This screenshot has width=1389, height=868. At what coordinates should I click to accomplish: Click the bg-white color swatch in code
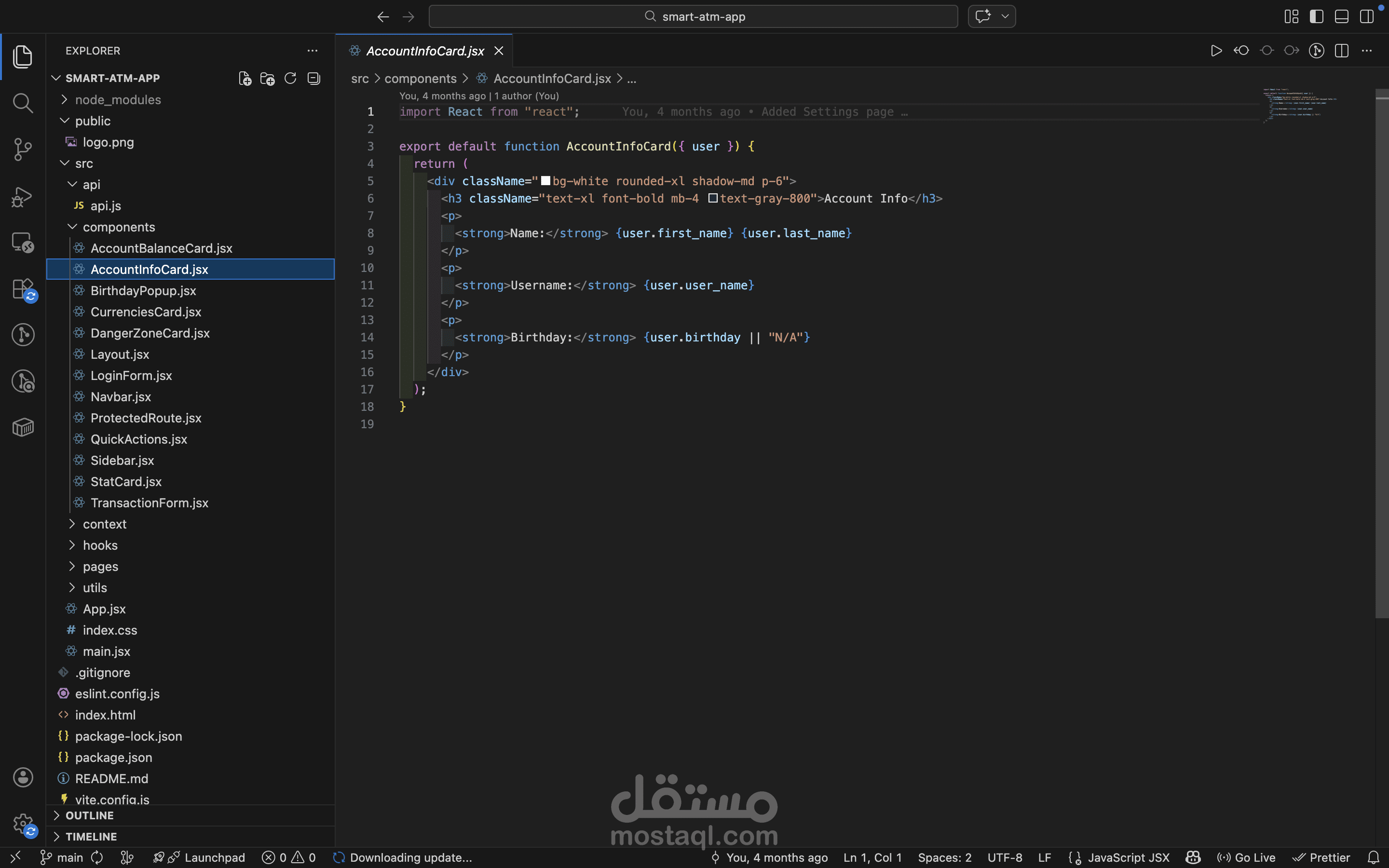pos(546,181)
